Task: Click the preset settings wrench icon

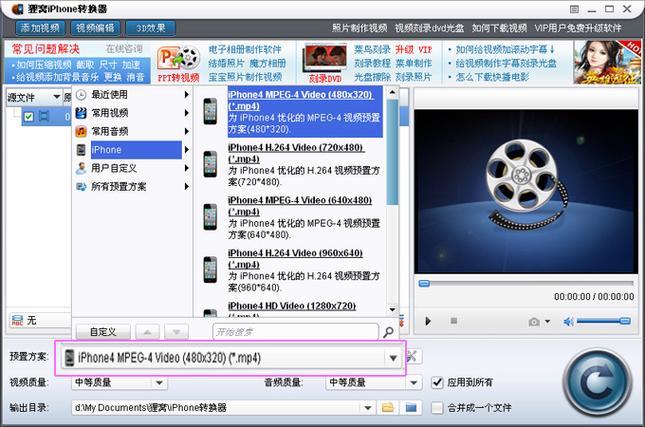Action: (413, 357)
